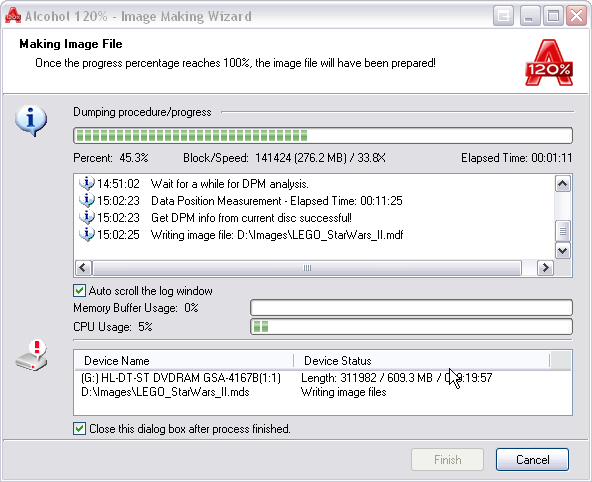Click log scrollbar up arrow

click(563, 184)
